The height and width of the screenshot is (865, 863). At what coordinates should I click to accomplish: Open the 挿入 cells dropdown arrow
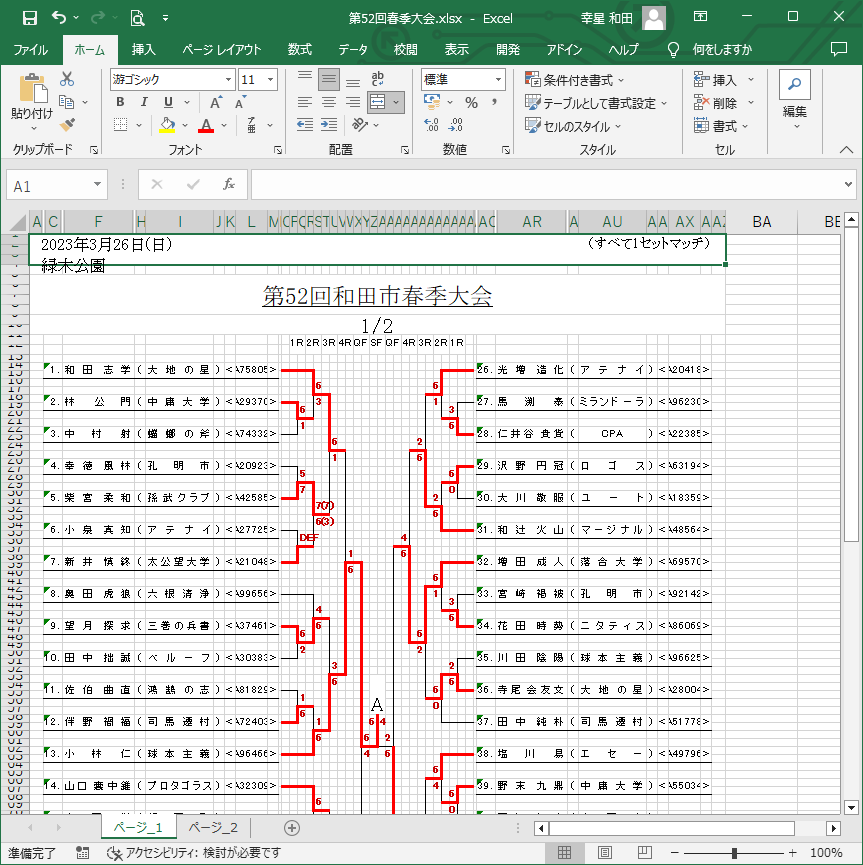(751, 80)
